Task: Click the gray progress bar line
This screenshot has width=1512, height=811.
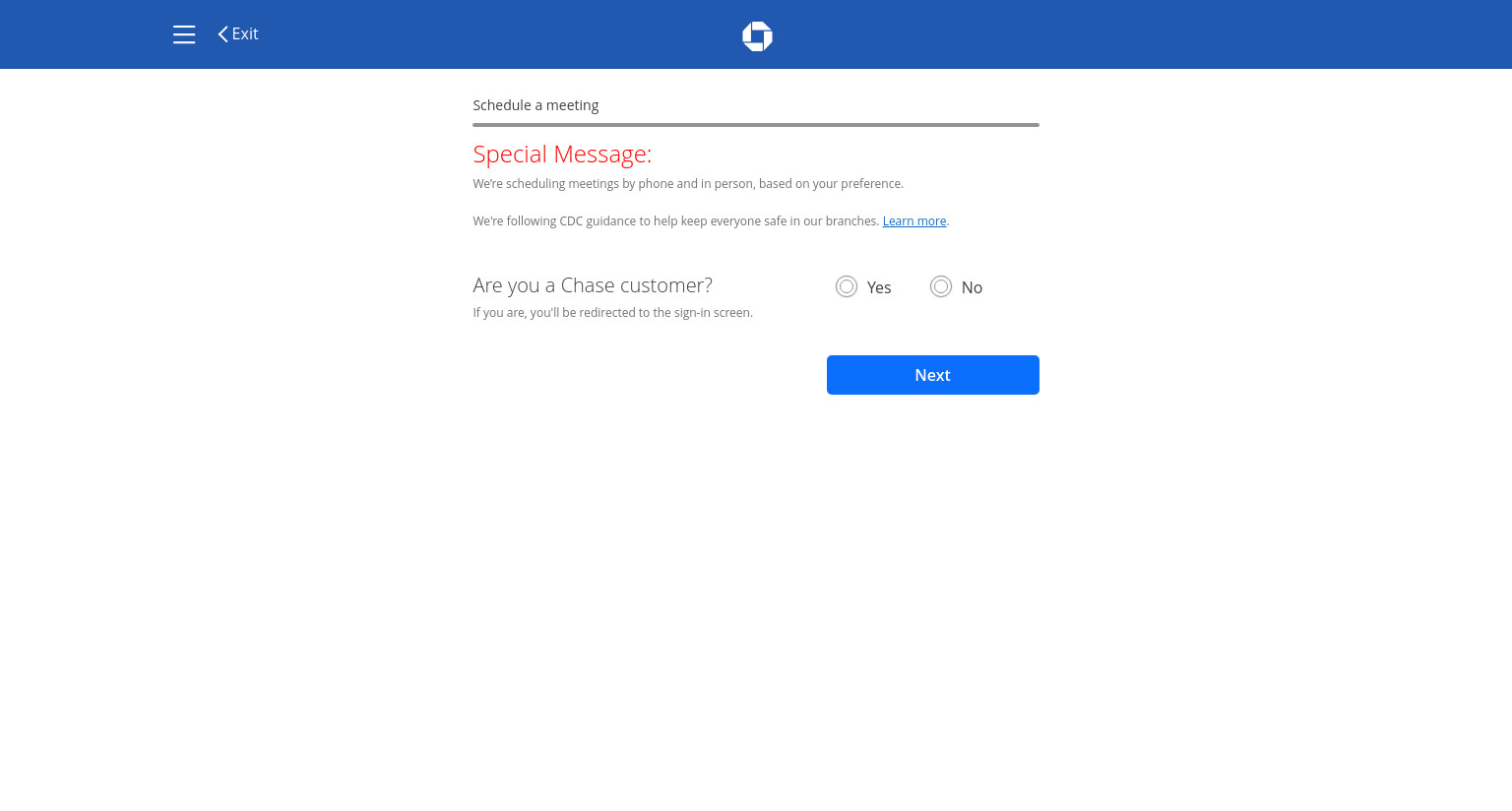Action: click(756, 125)
